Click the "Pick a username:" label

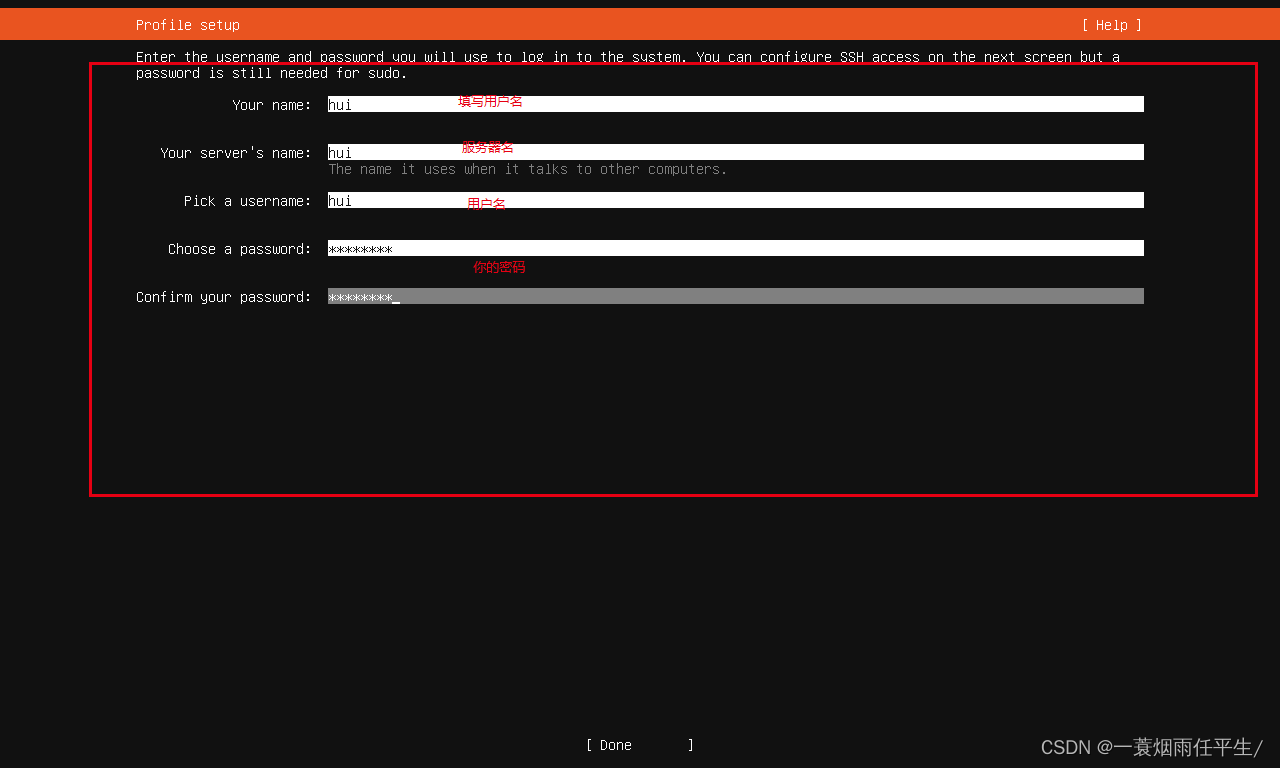pos(248,201)
